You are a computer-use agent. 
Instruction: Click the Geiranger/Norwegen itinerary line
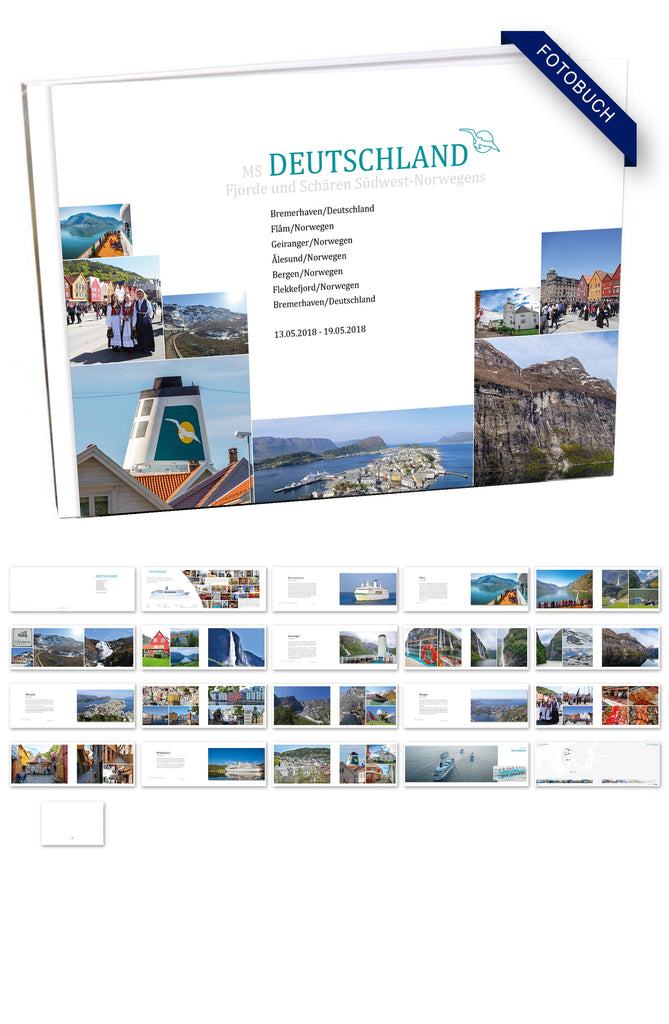point(311,242)
